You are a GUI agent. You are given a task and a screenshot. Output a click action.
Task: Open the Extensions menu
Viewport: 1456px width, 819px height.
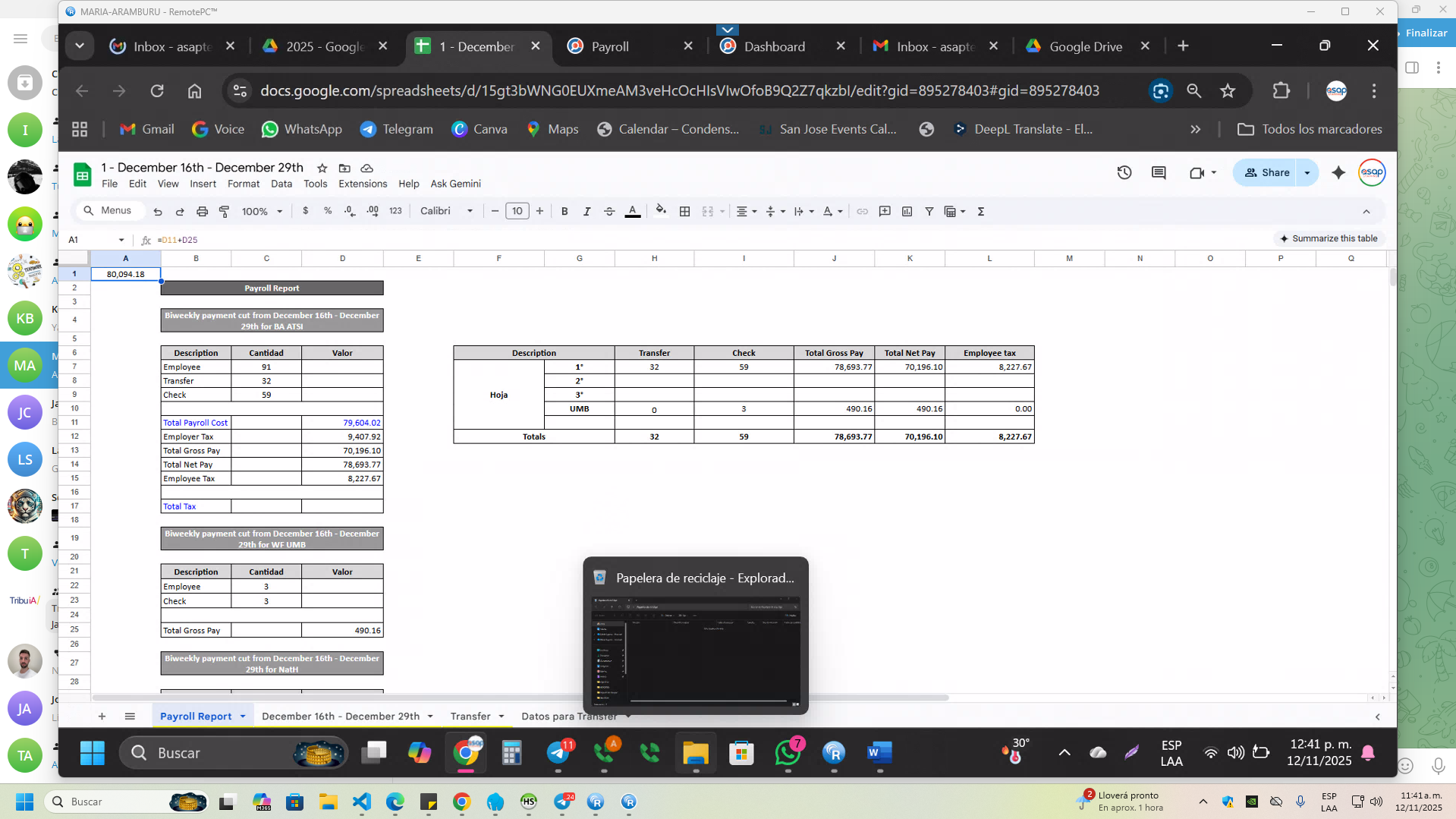[x=362, y=184]
